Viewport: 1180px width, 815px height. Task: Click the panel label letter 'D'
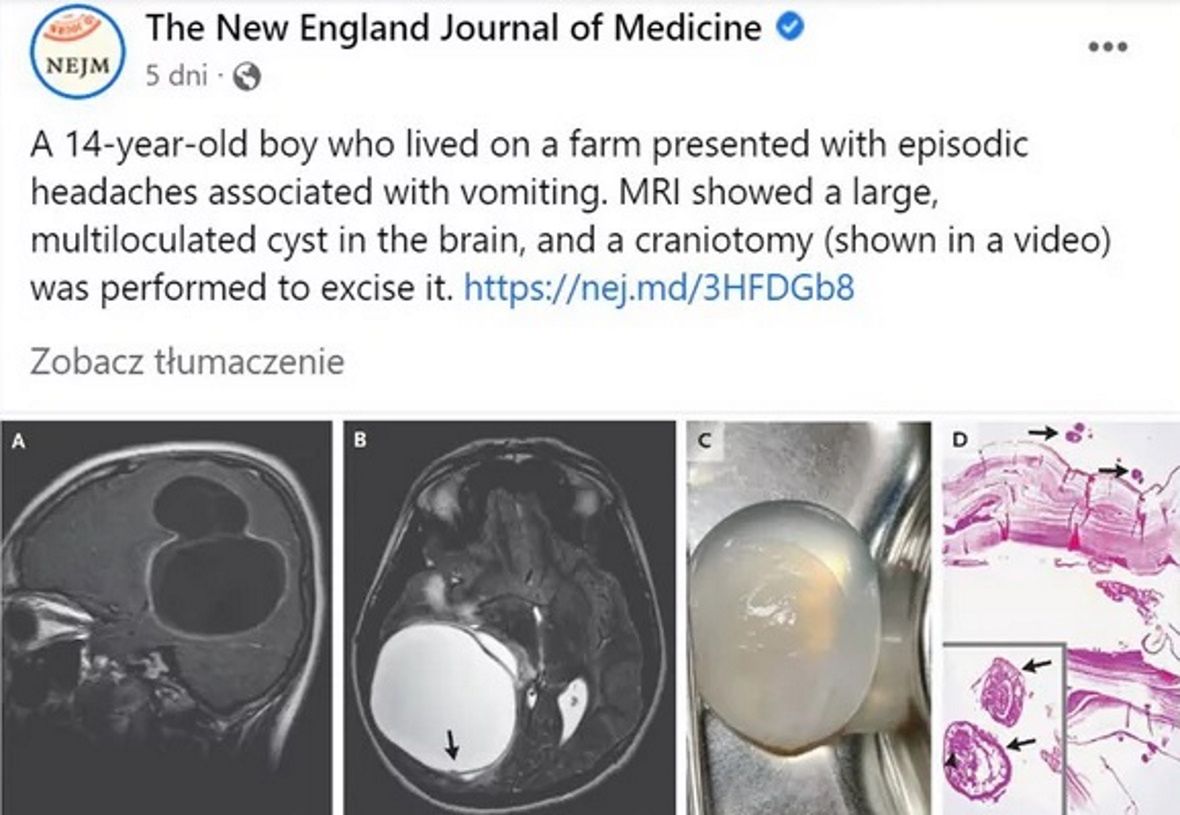click(961, 439)
